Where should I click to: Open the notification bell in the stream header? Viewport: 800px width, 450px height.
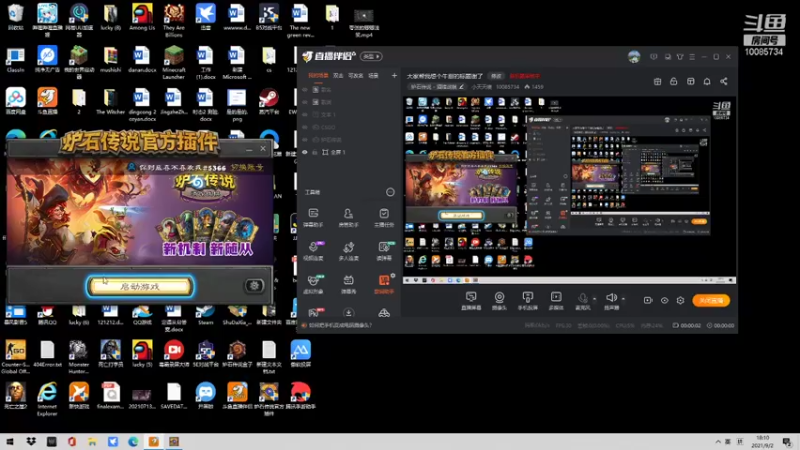(x=707, y=82)
